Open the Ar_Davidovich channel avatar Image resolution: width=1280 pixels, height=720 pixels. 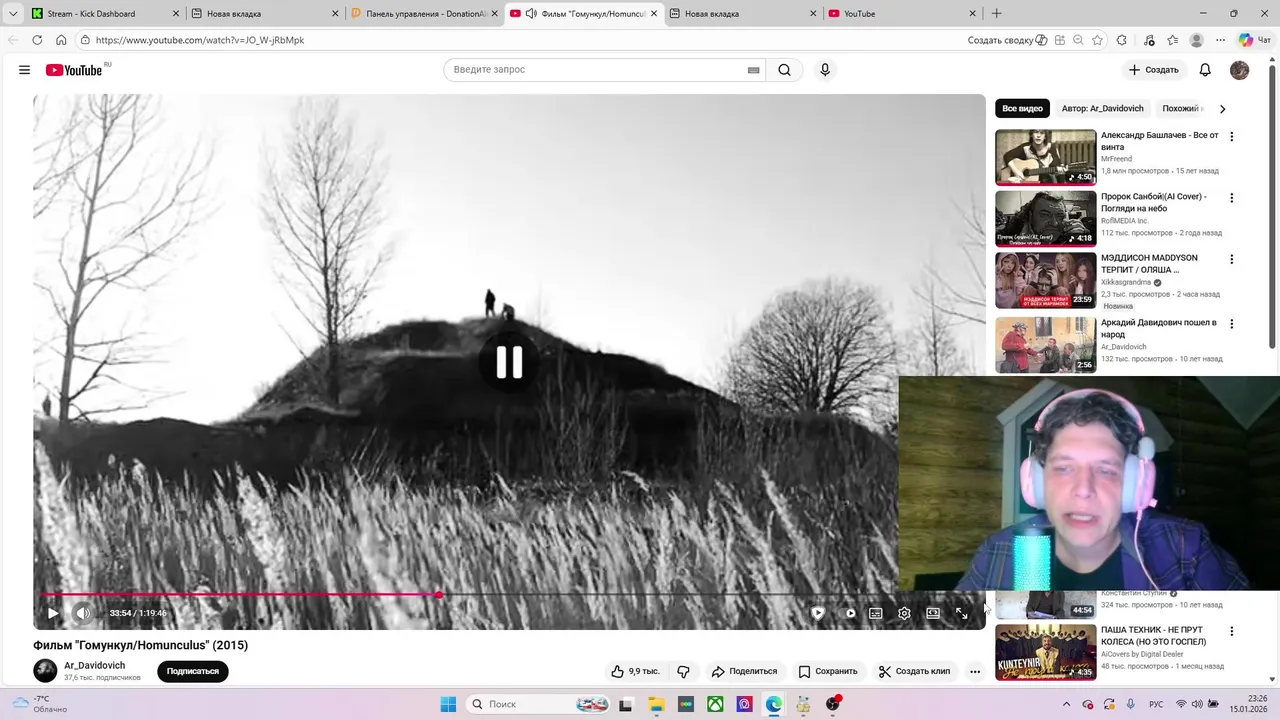click(x=45, y=671)
